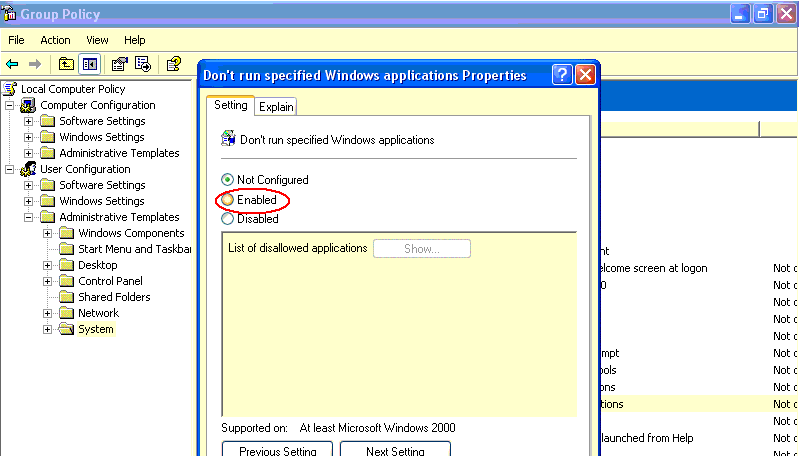This screenshot has width=801, height=456.
Task: Click the Previous Setting button
Action: point(277,449)
